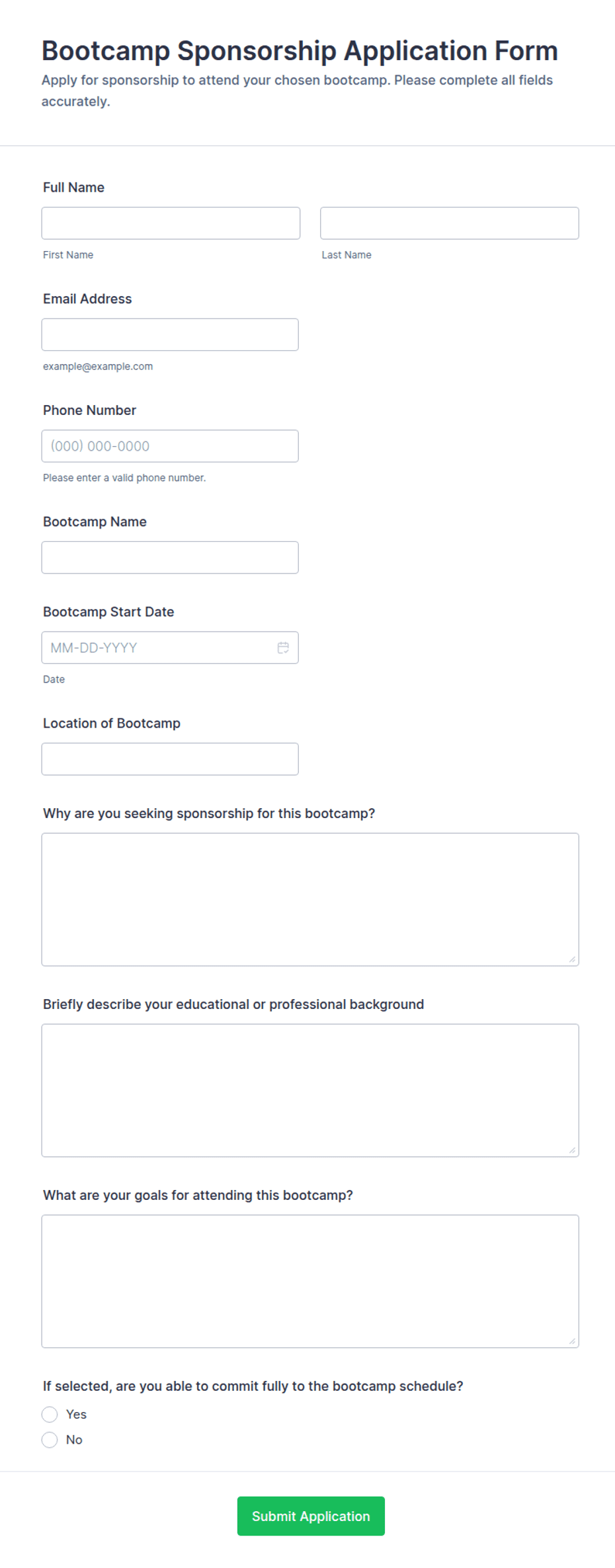
Task: Click the resize handle of the goals text area
Action: click(x=572, y=1341)
